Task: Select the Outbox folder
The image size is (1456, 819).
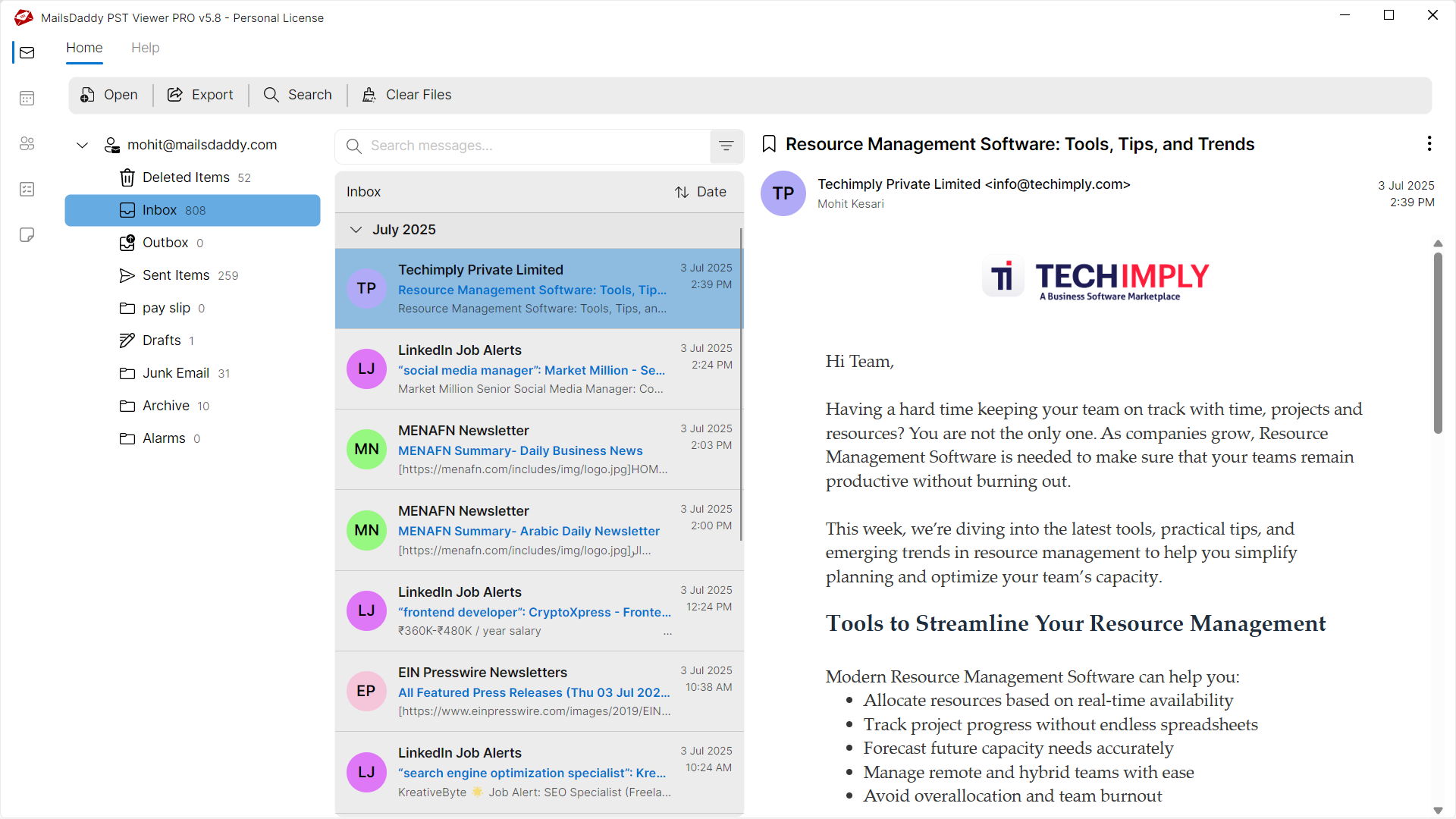Action: 193,243
